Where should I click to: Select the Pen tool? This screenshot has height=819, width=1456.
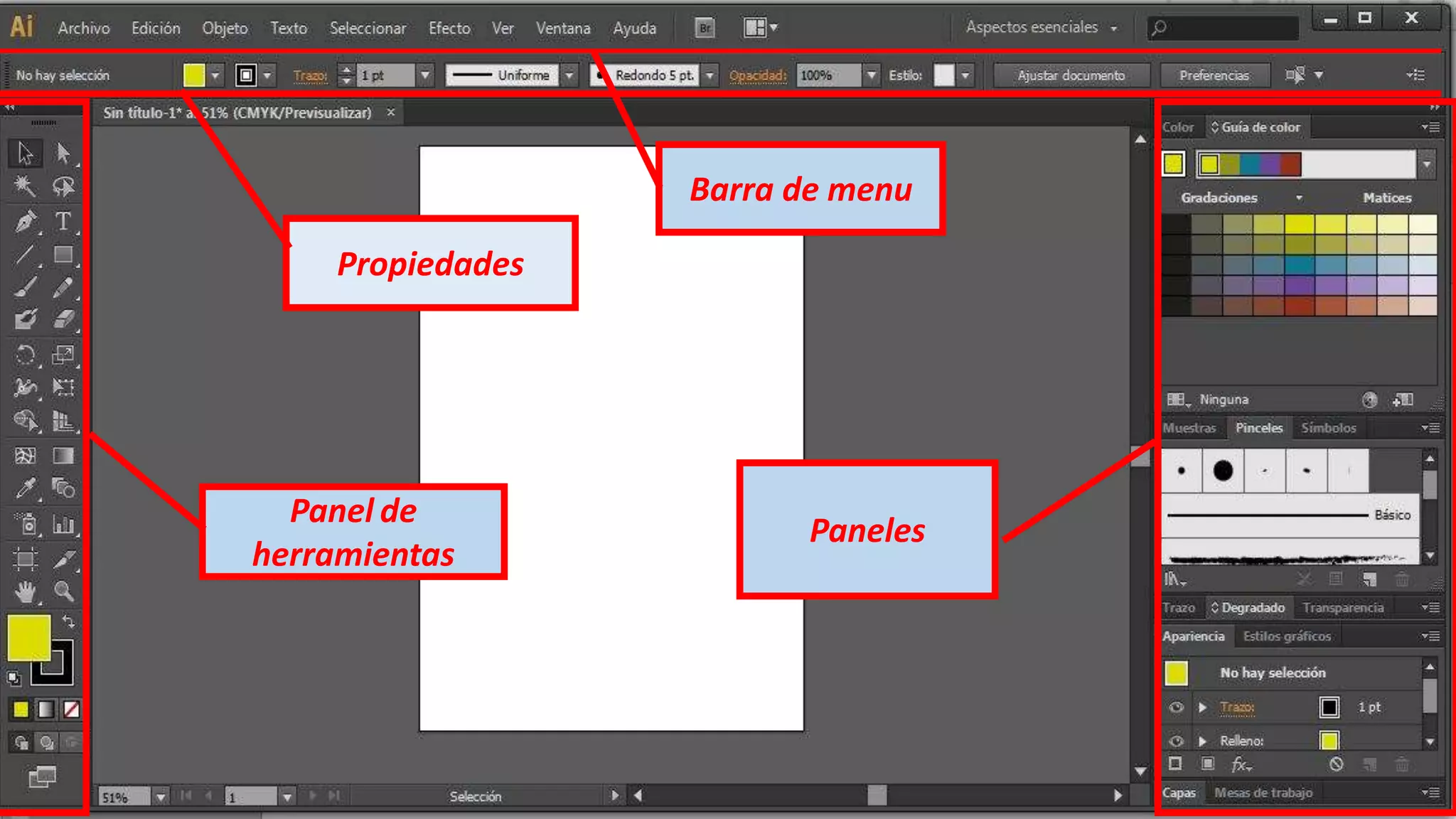point(26,221)
